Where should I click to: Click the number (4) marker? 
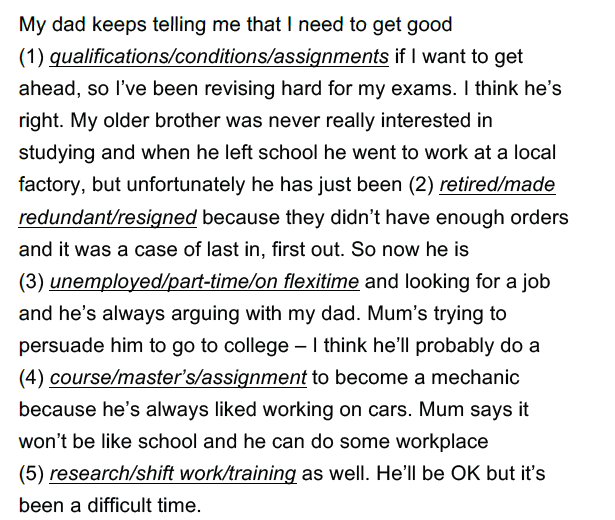pyautogui.click(x=31, y=378)
